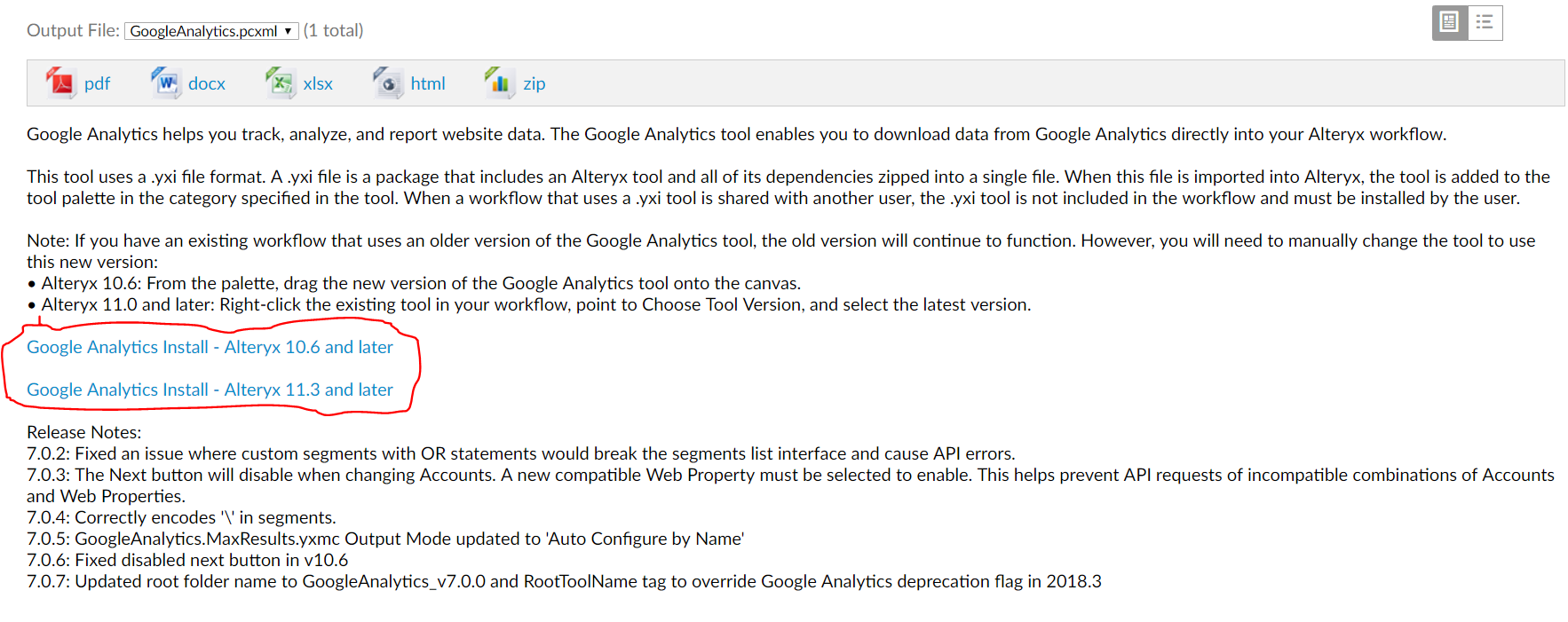Click the "Output File:" label
The height and width of the screenshot is (622, 1568).
73,30
